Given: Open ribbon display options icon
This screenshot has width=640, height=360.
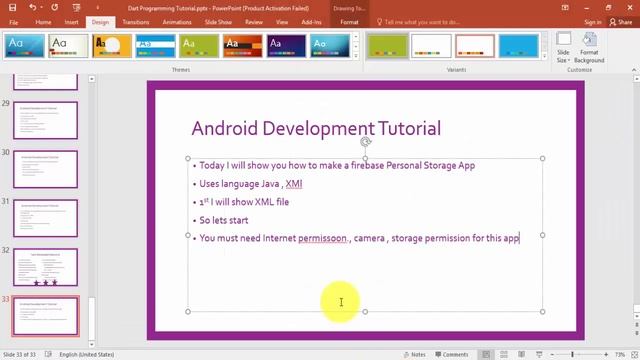Looking at the screenshot, I should [x=565, y=8].
